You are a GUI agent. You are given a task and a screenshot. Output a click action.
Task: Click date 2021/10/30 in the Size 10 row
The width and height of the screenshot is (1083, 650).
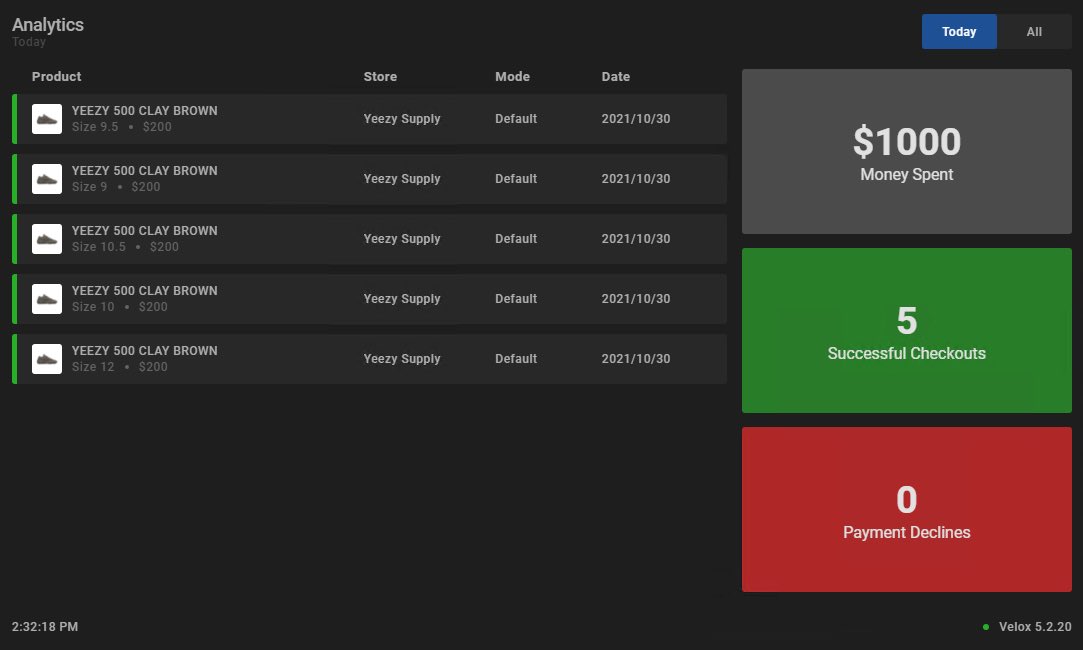coord(635,299)
